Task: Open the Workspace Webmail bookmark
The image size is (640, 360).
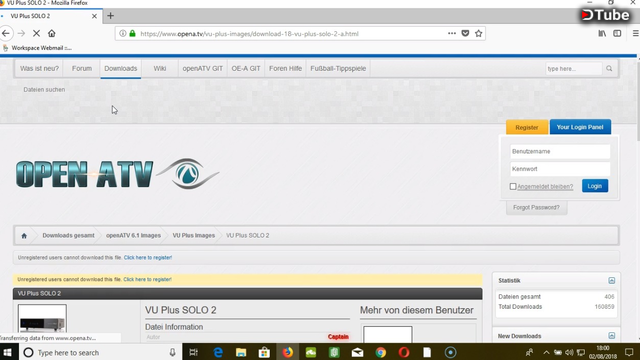Action: point(38,48)
